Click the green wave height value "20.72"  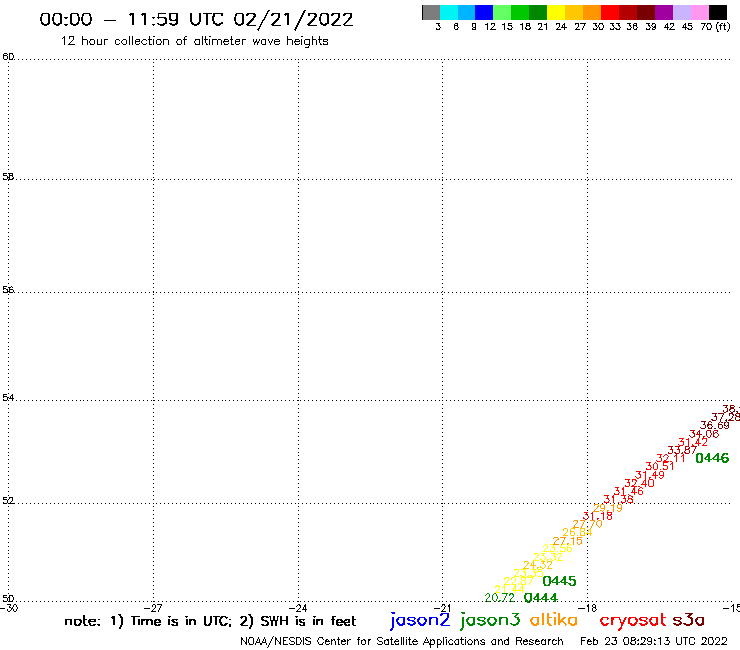pos(500,598)
